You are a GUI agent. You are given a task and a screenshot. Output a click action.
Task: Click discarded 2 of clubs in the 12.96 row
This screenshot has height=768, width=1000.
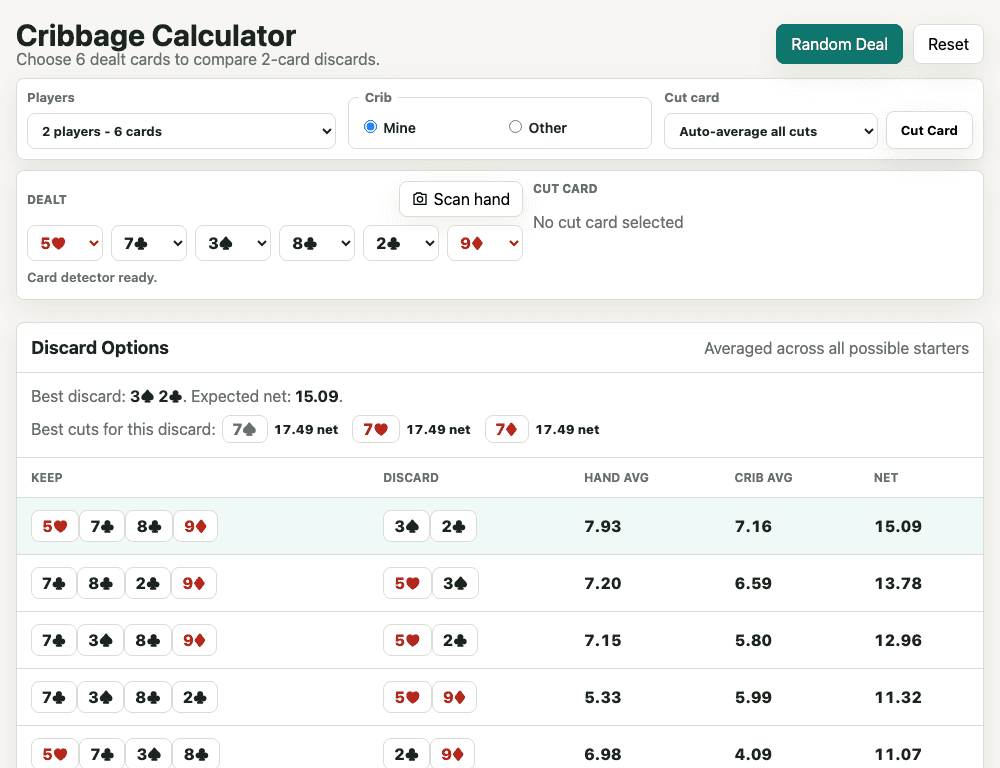[455, 640]
